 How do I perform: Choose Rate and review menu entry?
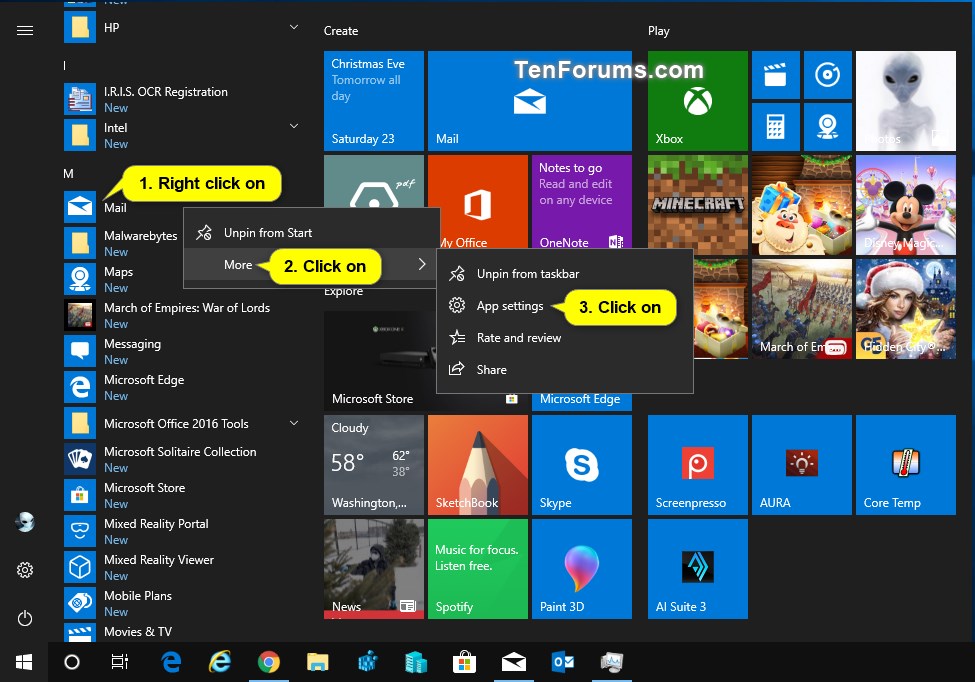[518, 338]
